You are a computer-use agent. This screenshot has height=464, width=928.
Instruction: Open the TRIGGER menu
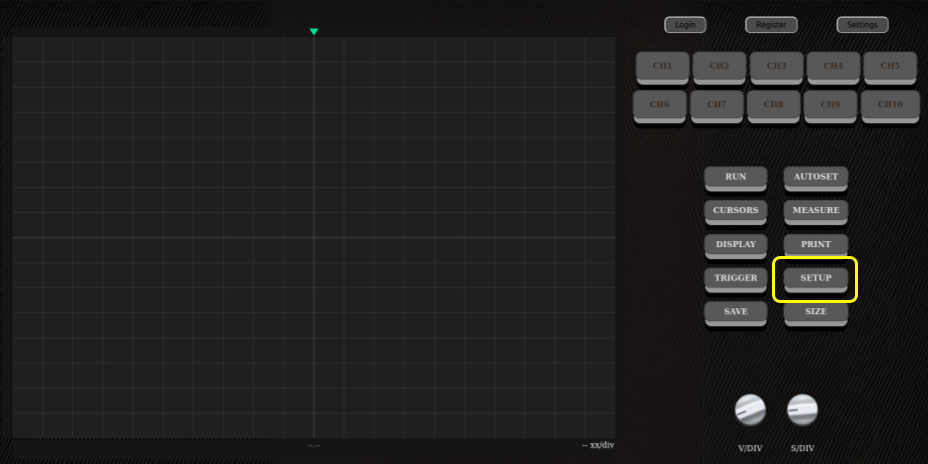point(736,279)
